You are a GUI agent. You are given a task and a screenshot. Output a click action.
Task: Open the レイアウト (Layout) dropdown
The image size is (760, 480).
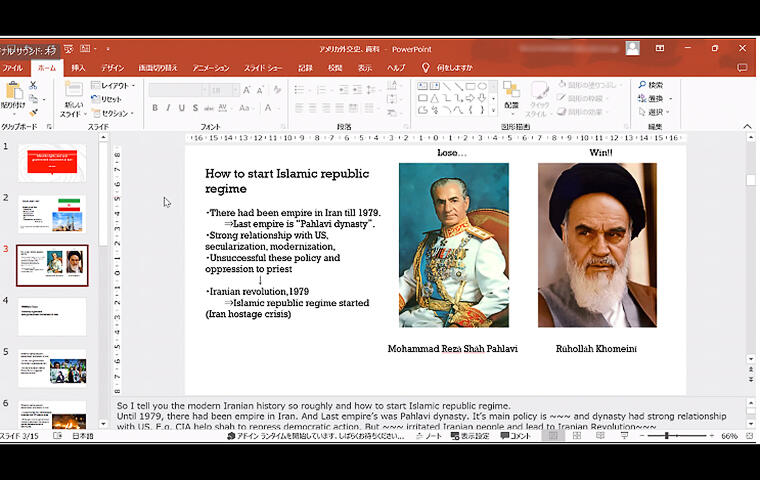pos(113,85)
